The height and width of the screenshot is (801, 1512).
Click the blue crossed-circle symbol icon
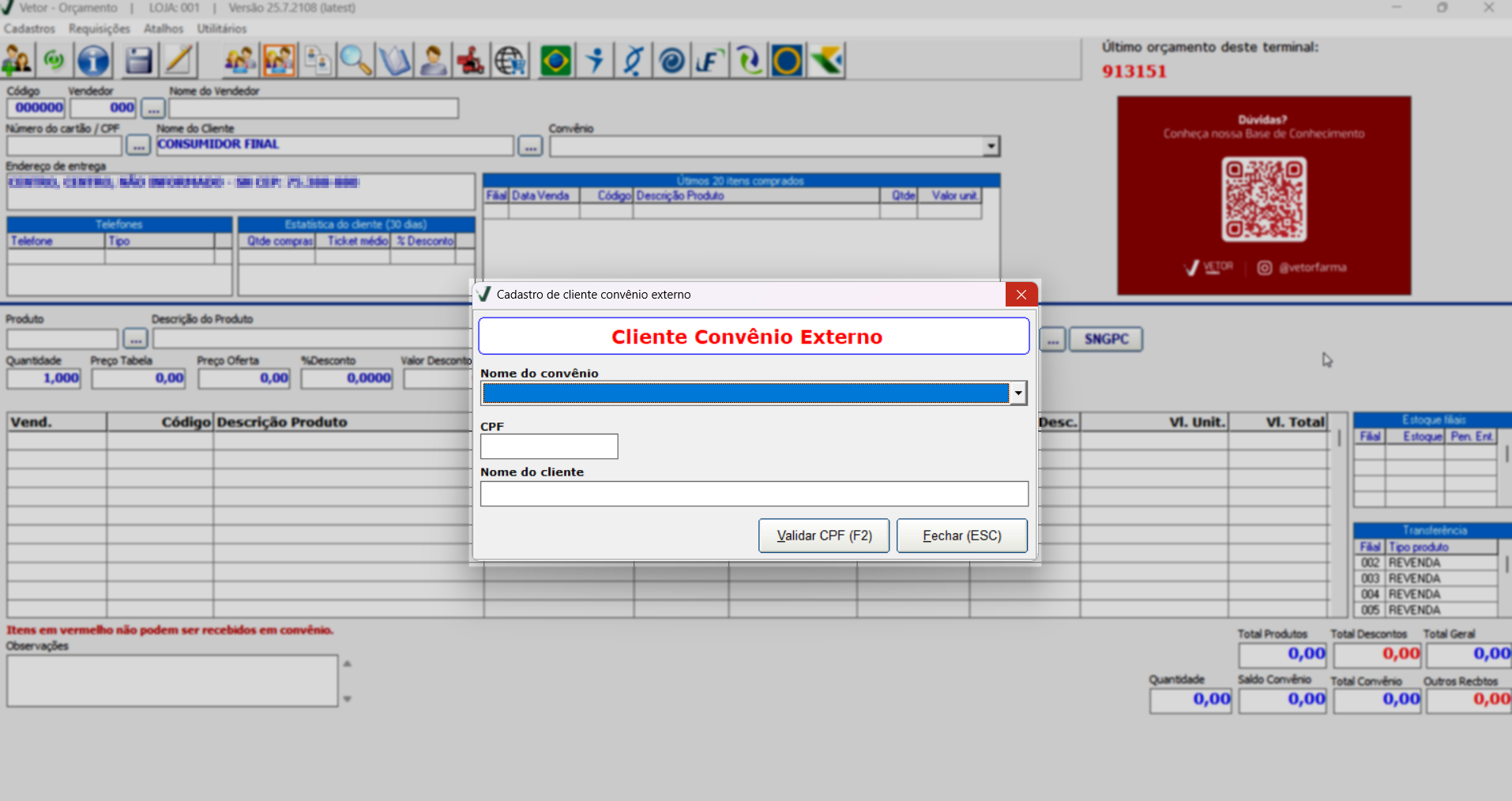click(633, 61)
